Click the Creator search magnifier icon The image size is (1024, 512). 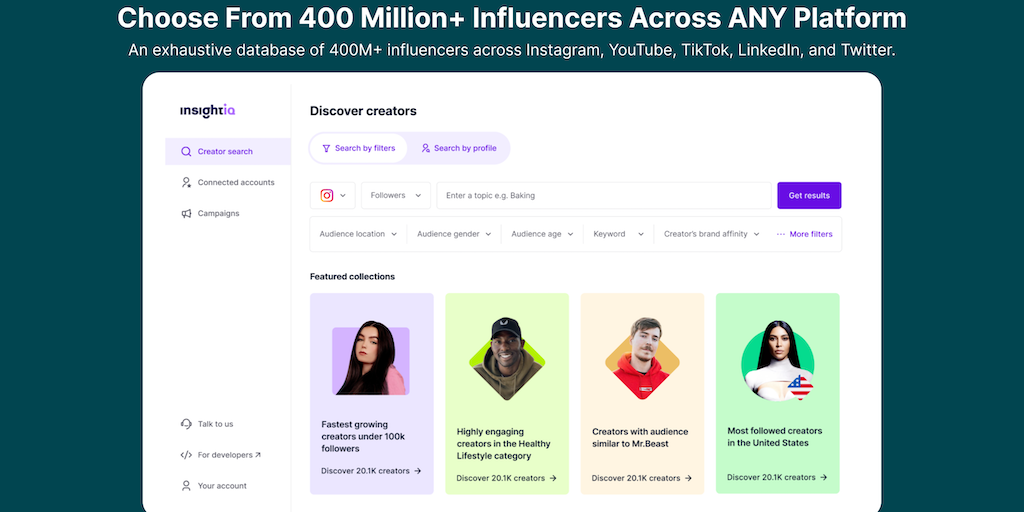(186, 152)
